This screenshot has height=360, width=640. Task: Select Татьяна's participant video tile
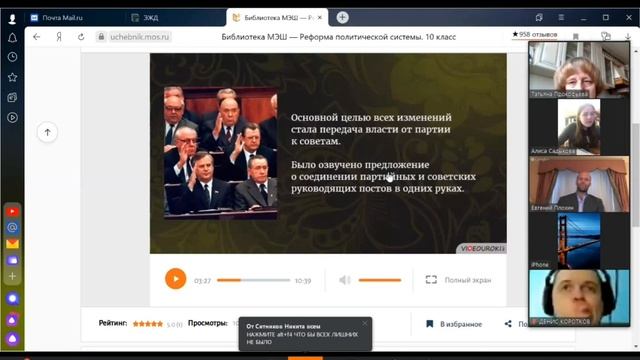pos(579,70)
